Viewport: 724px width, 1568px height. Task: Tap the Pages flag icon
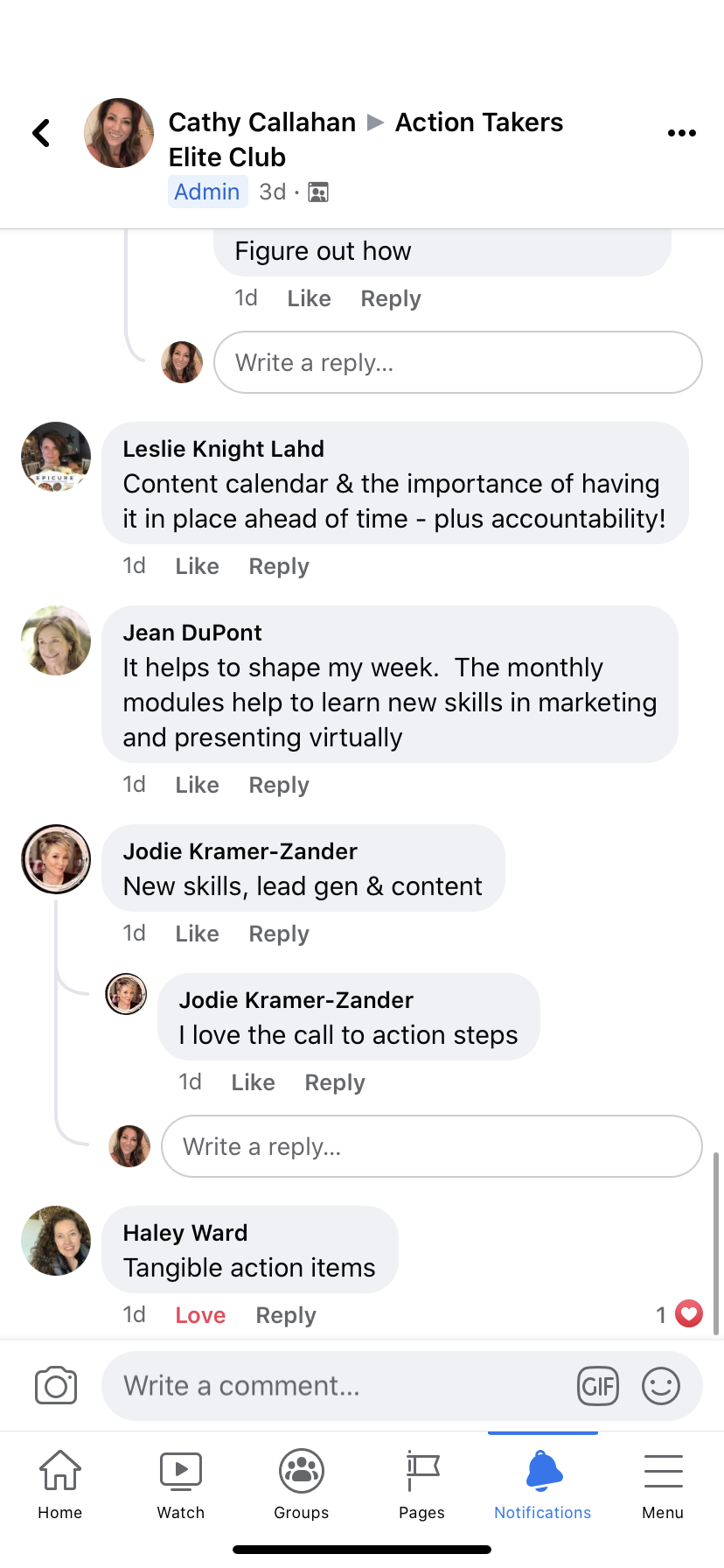422,1473
